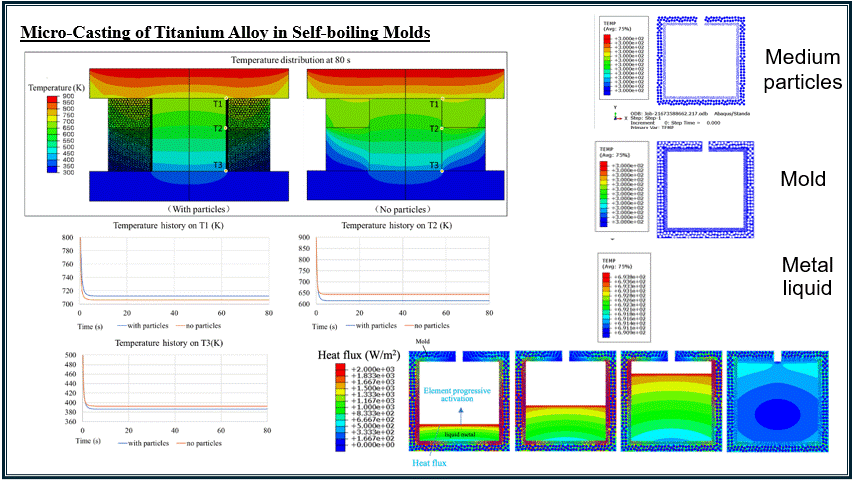Click the Micro-Casting of Titanium Alloy title
Image resolution: width=853 pixels, height=480 pixels.
pos(225,32)
